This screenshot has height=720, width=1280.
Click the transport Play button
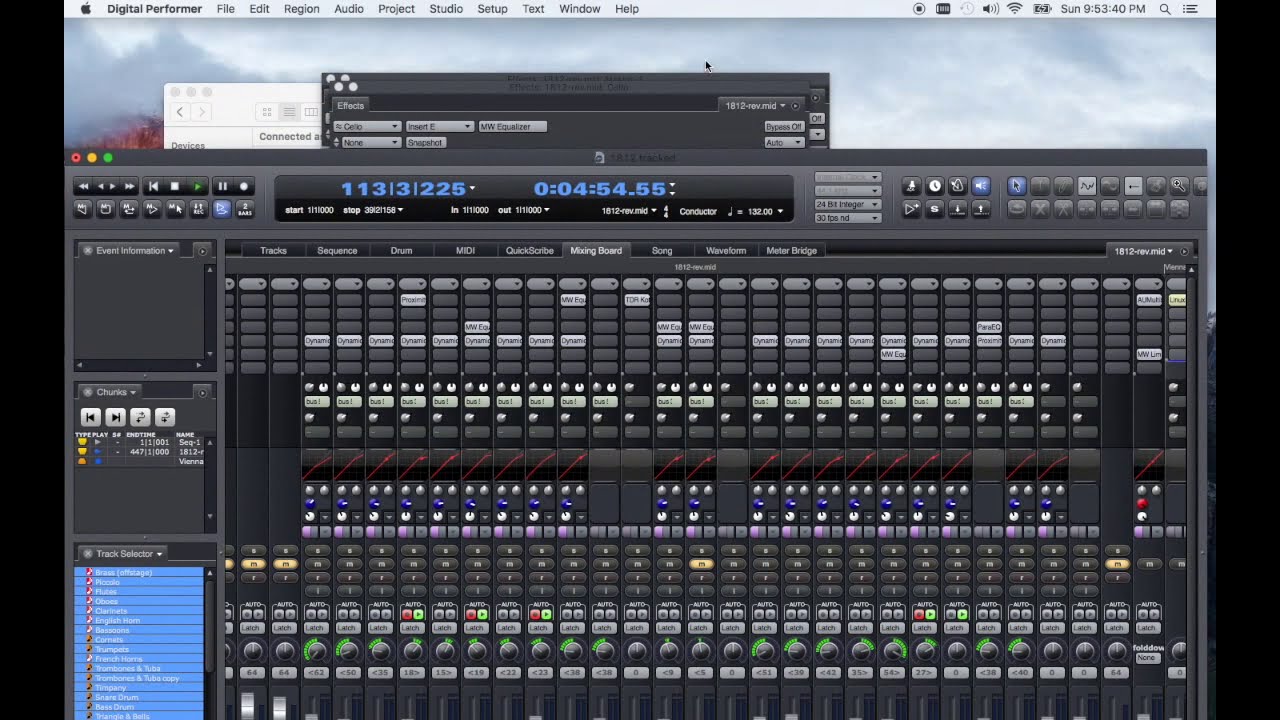[198, 186]
